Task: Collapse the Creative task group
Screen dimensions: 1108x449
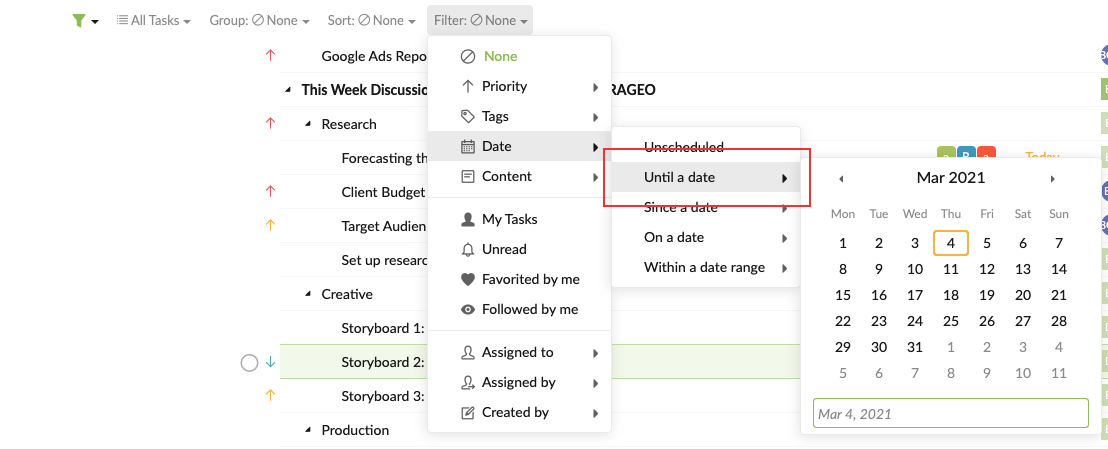Action: click(x=308, y=294)
